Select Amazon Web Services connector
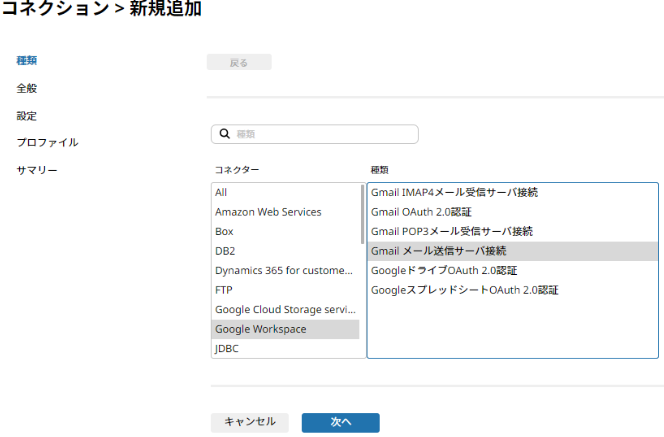Image resolution: width=664 pixels, height=437 pixels. [285, 212]
